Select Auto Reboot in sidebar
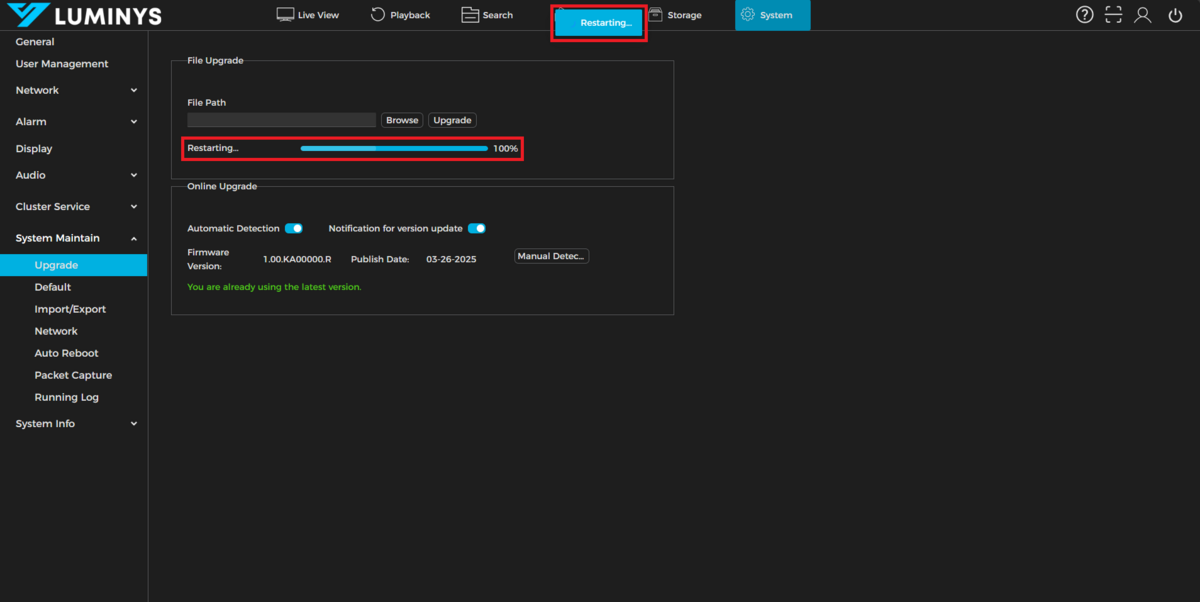The image size is (1200, 602). click(x=66, y=353)
